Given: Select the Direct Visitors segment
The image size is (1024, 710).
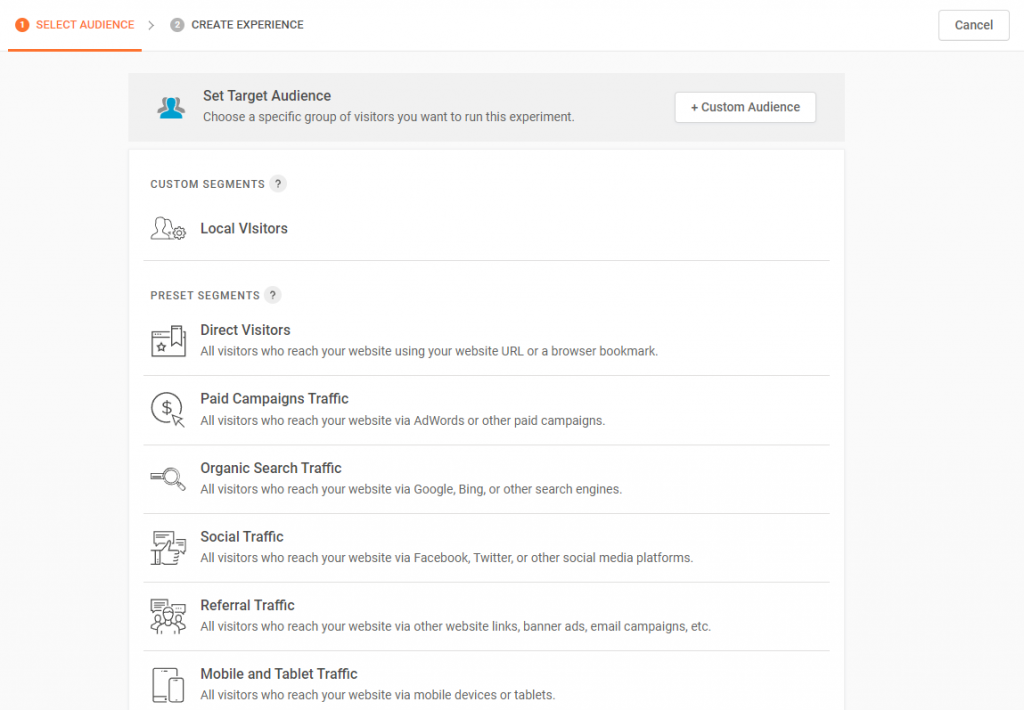Looking at the screenshot, I should point(487,341).
